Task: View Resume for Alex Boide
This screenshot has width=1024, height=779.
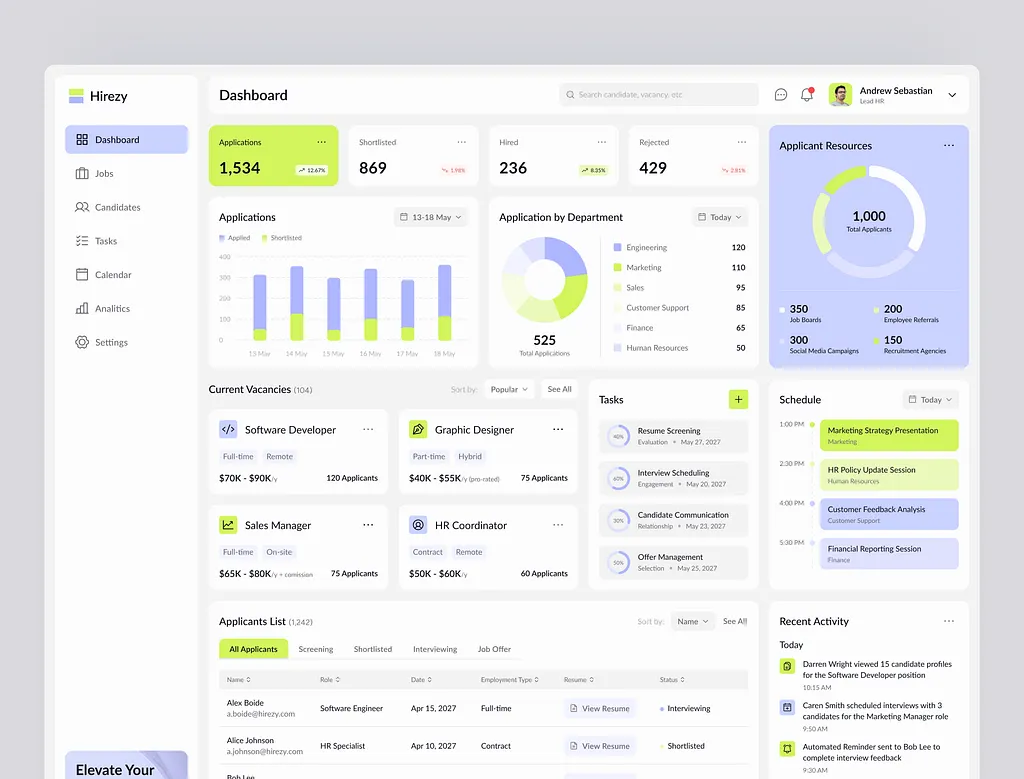Action: pyautogui.click(x=599, y=708)
